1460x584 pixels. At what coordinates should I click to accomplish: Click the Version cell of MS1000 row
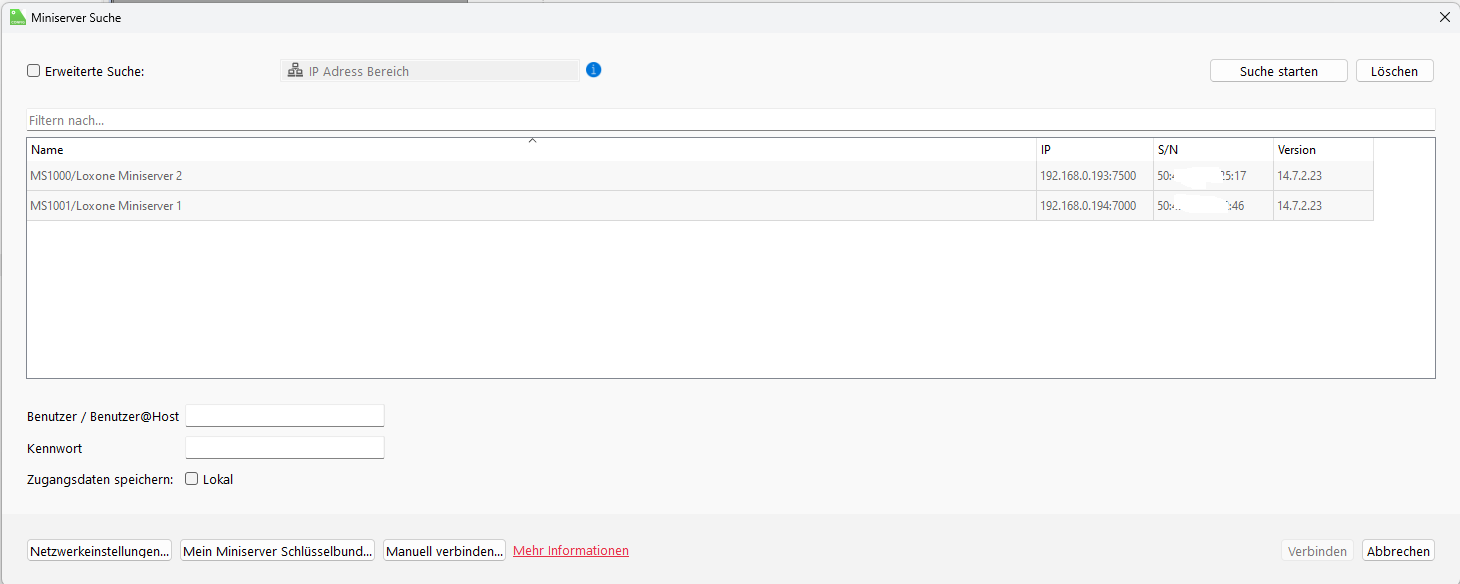pyautogui.click(x=1323, y=176)
